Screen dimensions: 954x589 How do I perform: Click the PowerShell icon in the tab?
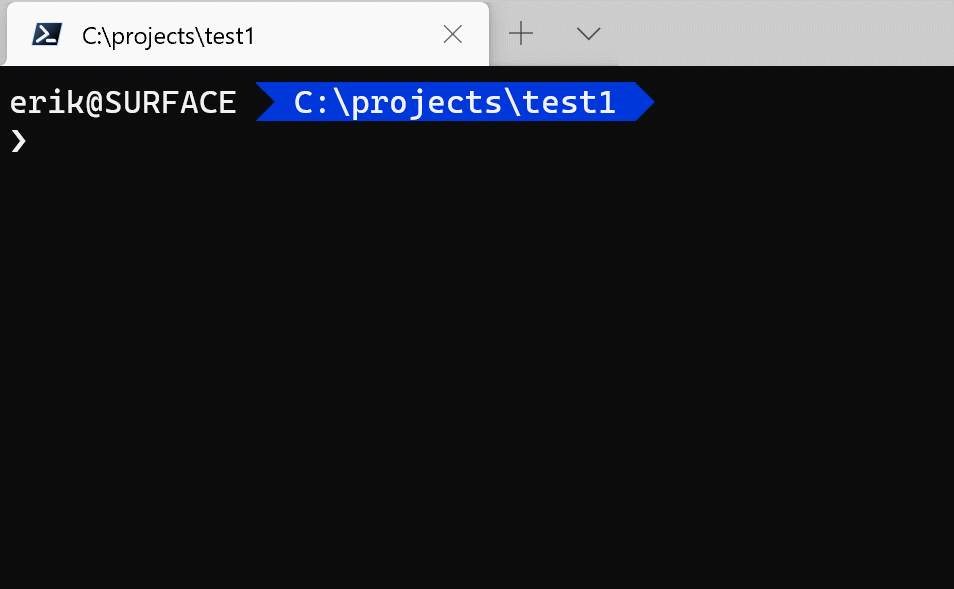point(45,35)
